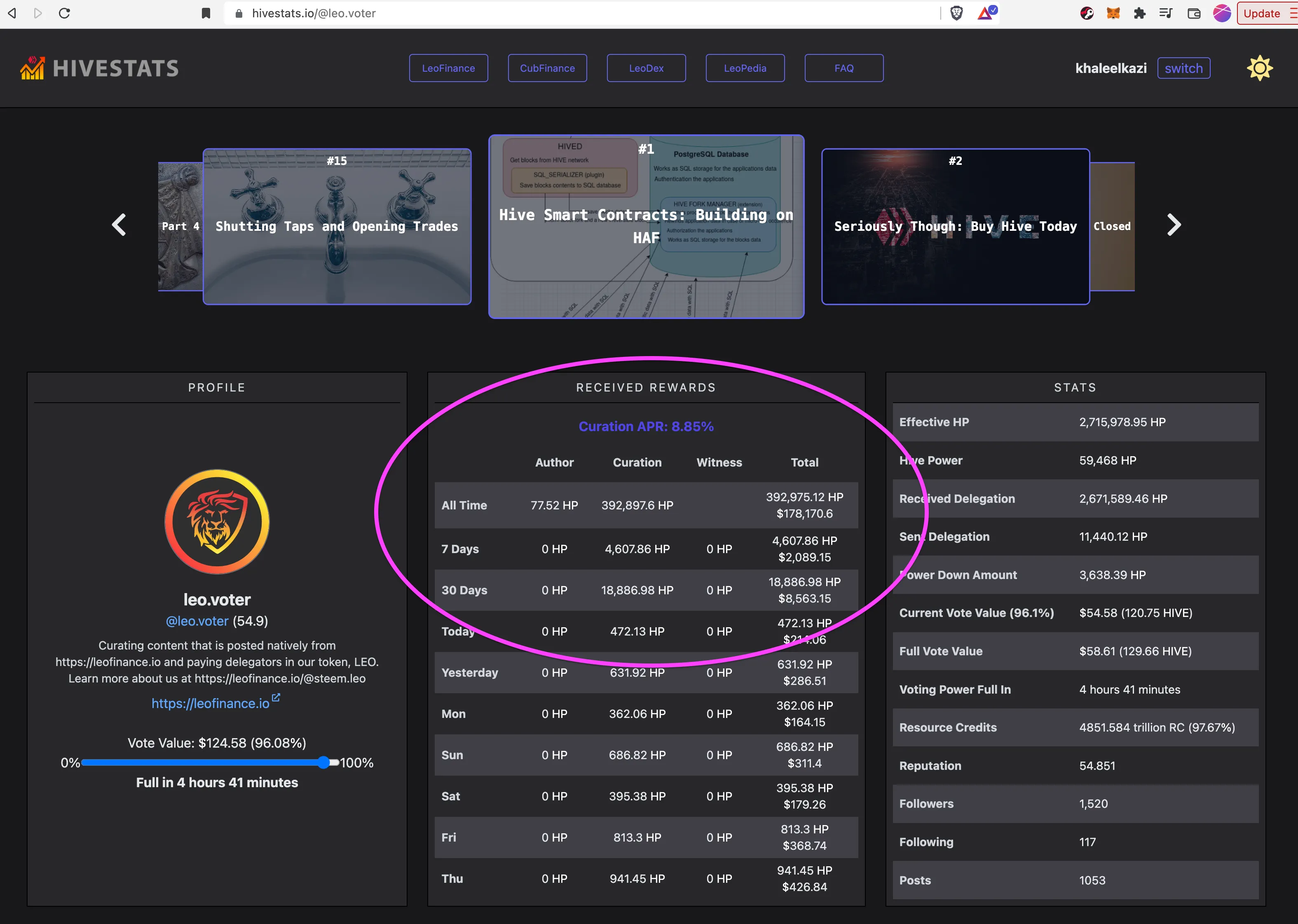Open the extensions puzzle icon

[1139, 13]
